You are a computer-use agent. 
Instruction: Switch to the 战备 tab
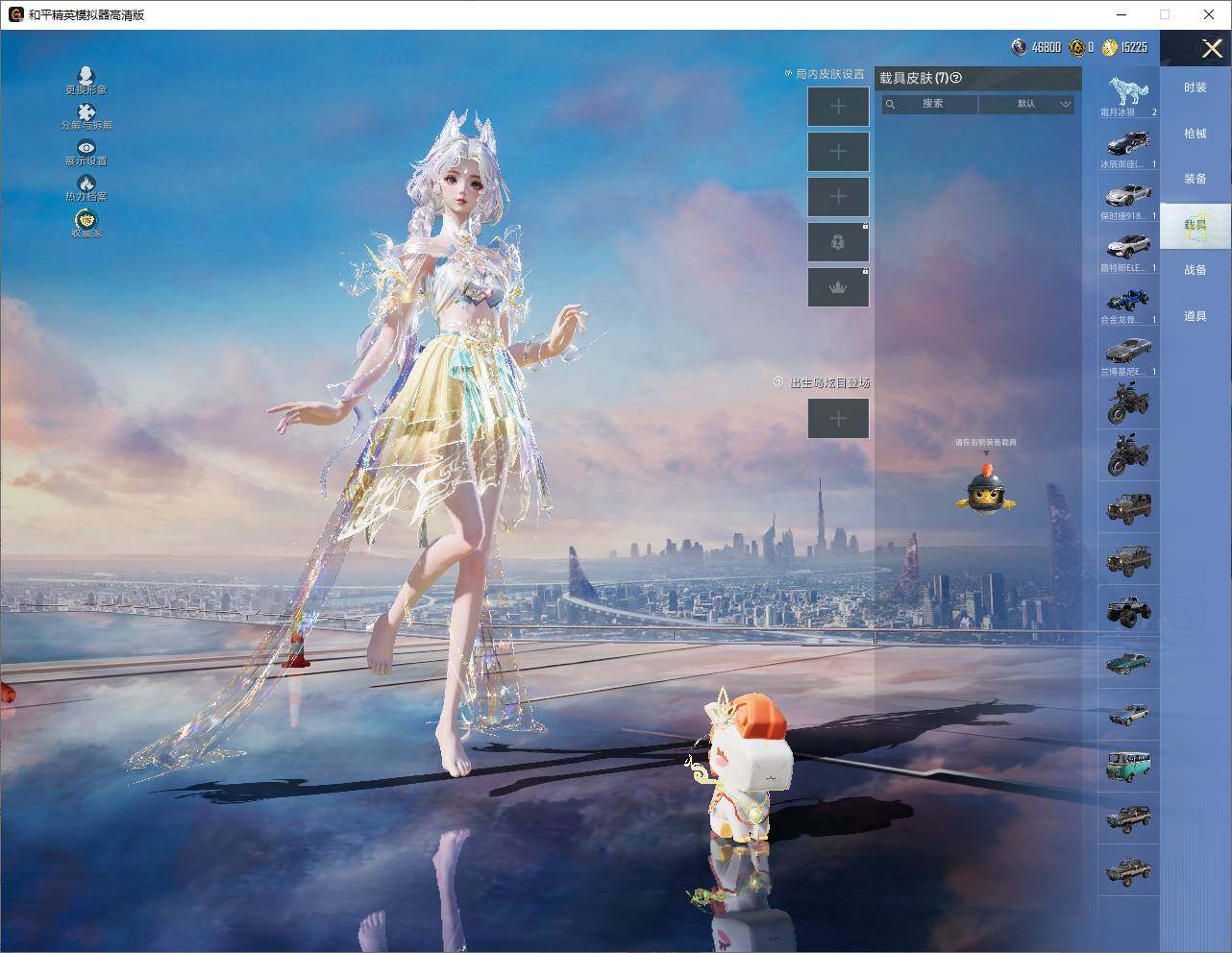(1195, 270)
